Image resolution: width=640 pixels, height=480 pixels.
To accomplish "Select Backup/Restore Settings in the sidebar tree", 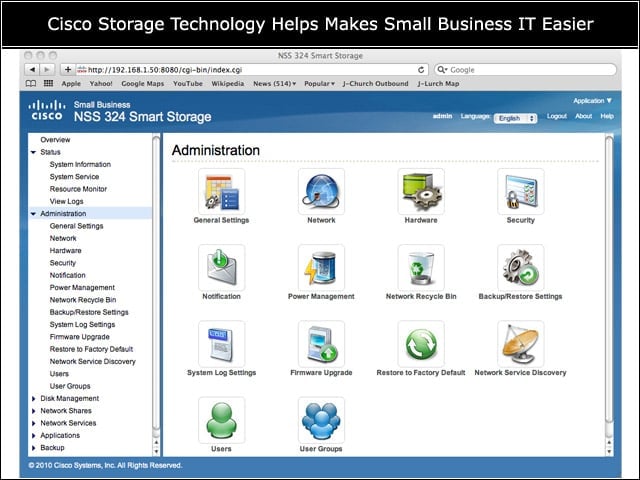I will (89, 312).
